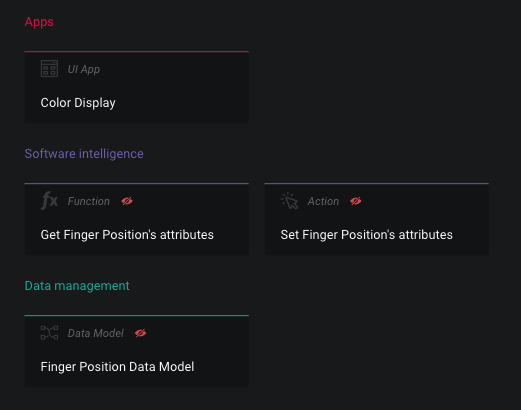Image resolution: width=521 pixels, height=410 pixels.
Task: Toggle hidden eye on Action card
Action: 356,201
